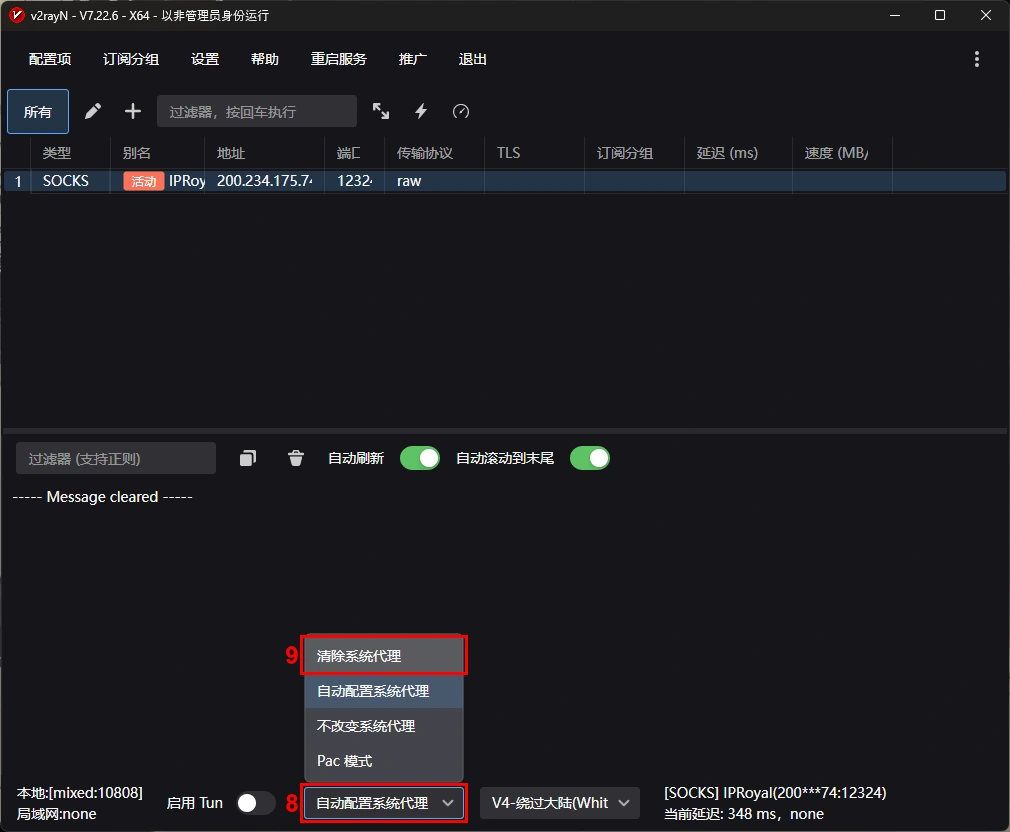Click the plus icon to add a group
This screenshot has height=832, width=1010.
pos(133,111)
